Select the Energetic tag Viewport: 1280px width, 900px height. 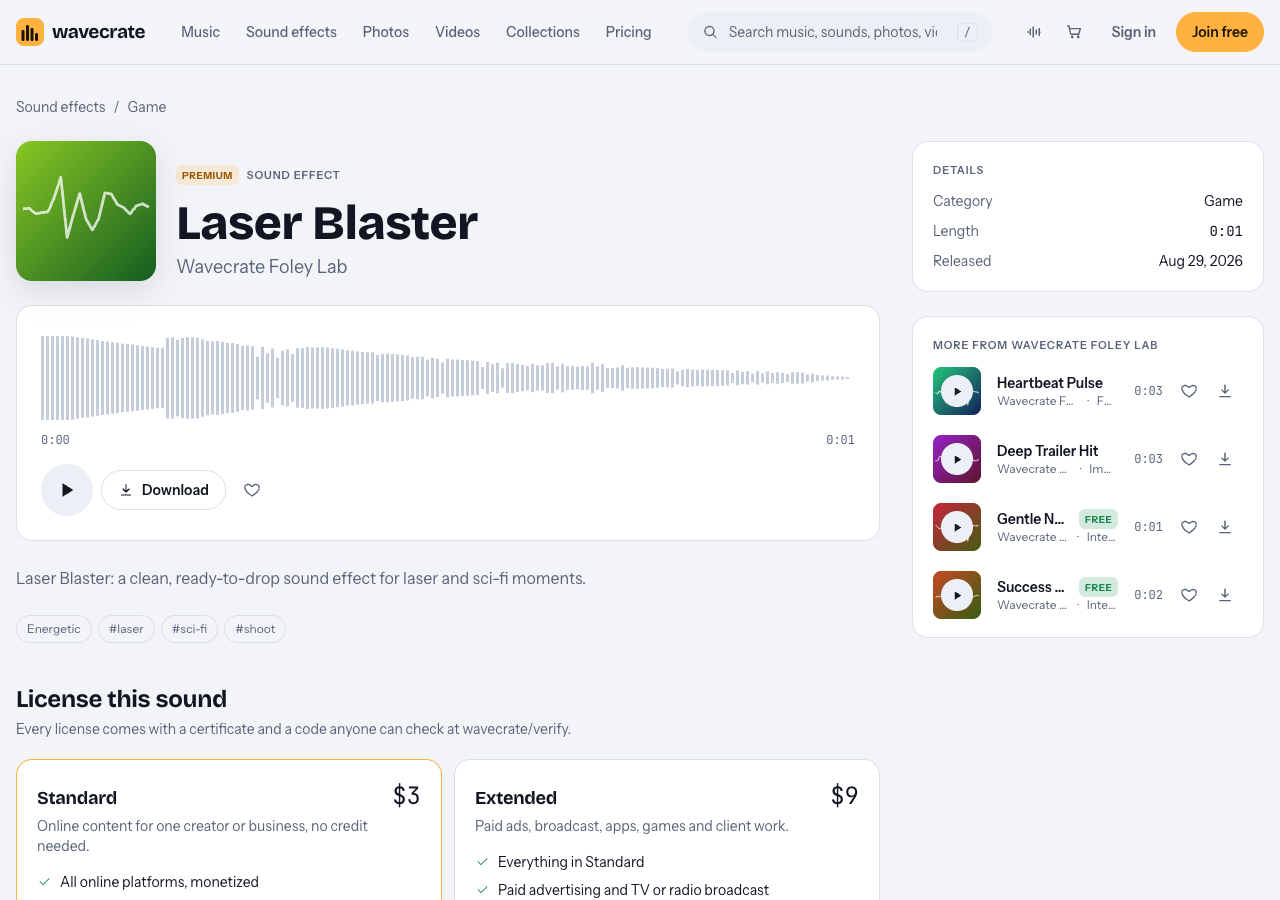pyautogui.click(x=54, y=629)
